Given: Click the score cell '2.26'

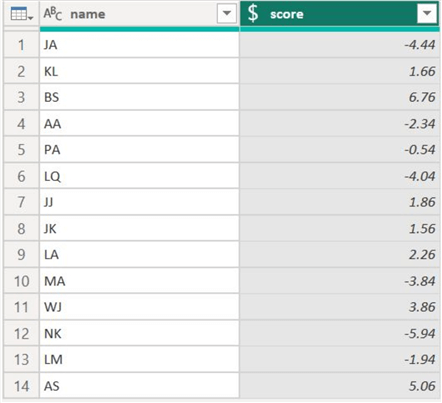Looking at the screenshot, I should (340, 255).
